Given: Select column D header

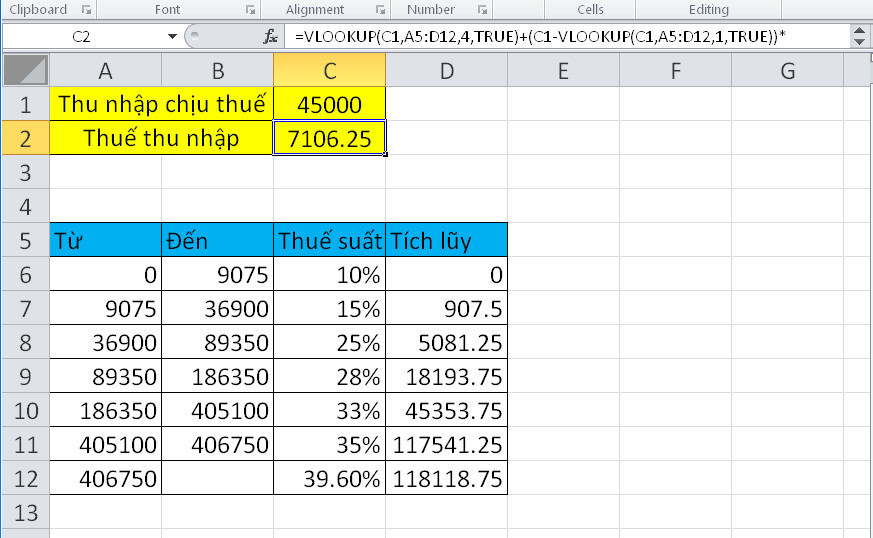Looking at the screenshot, I should pyautogui.click(x=447, y=71).
